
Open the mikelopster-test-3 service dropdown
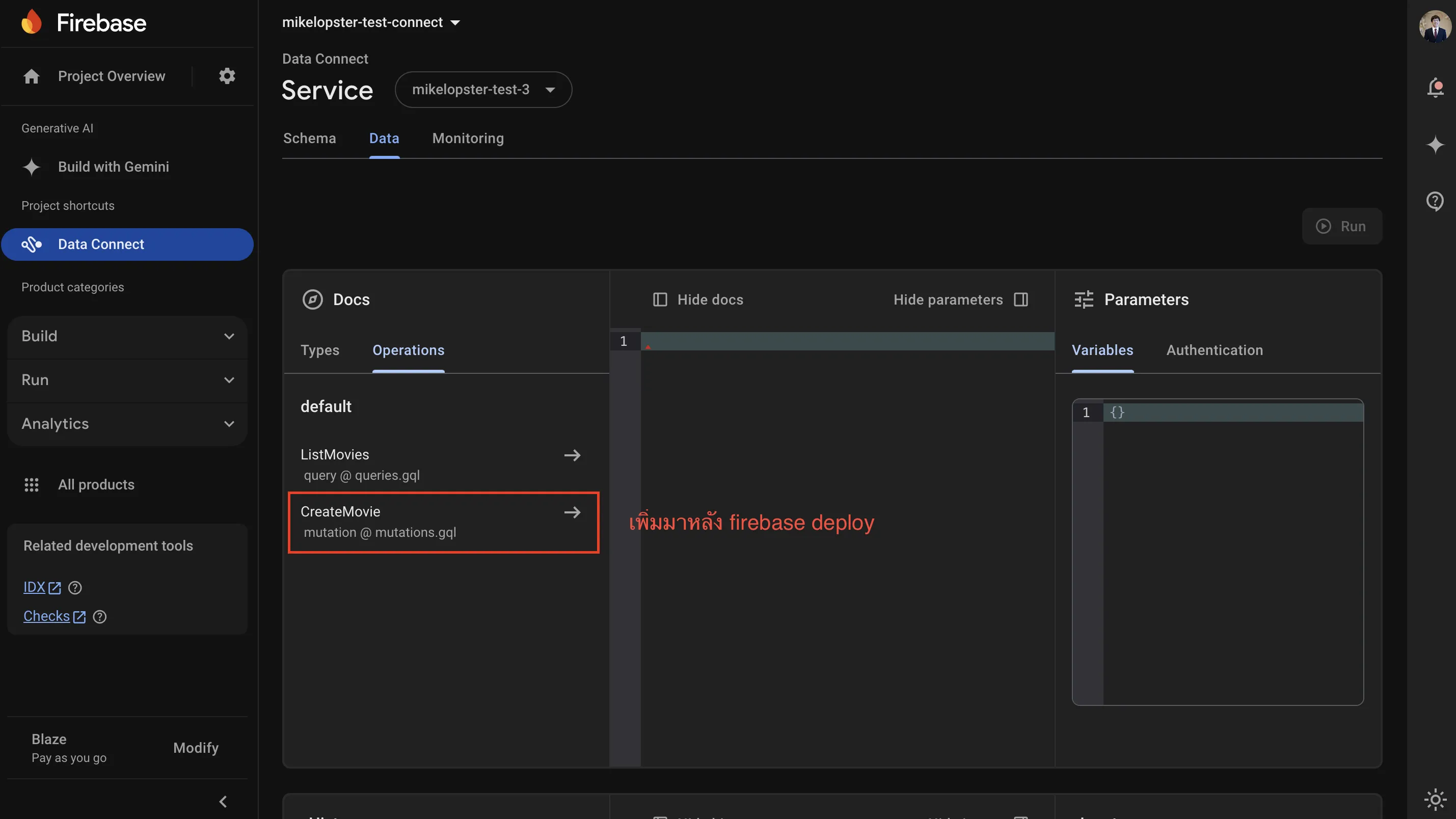point(483,89)
